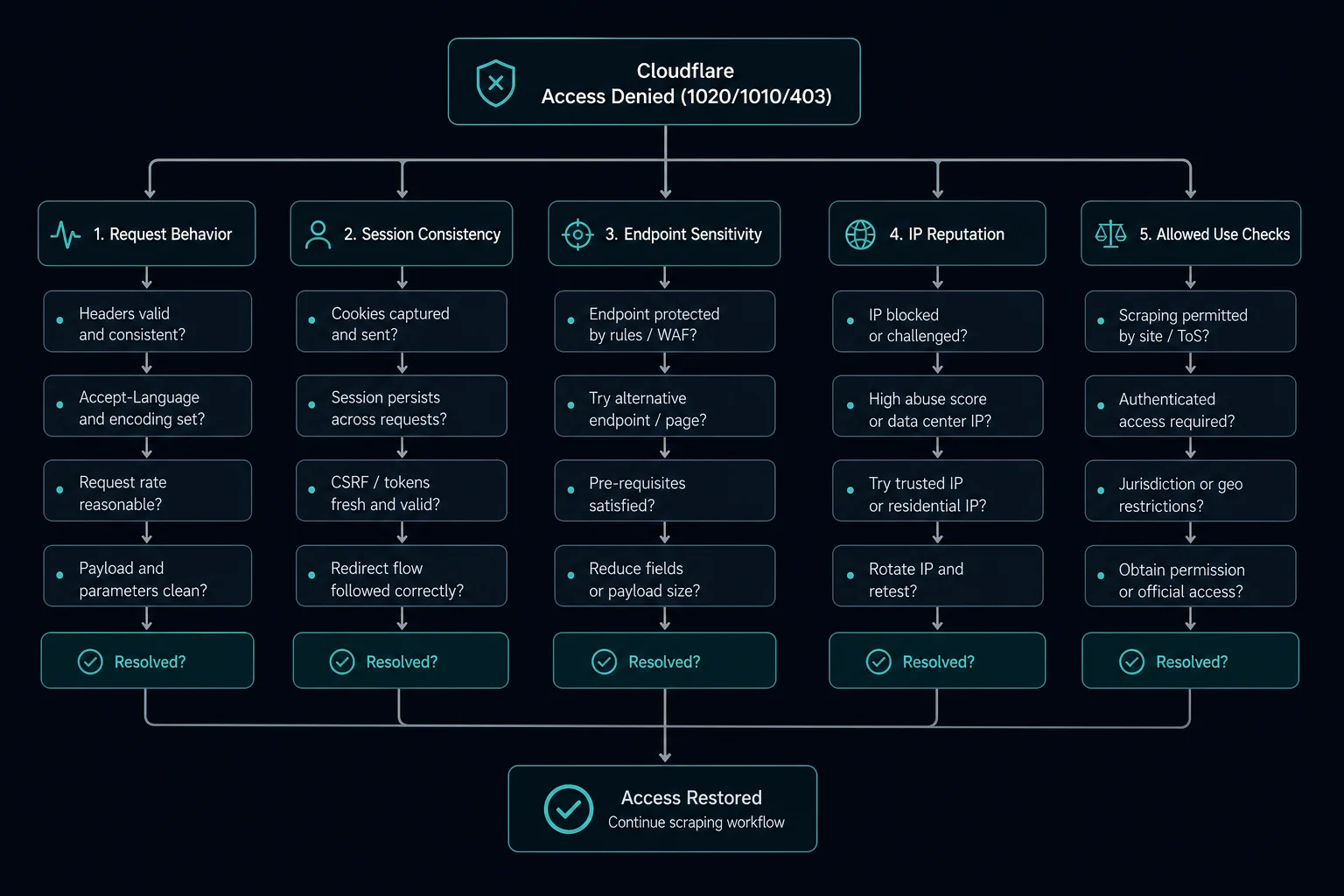Click the globe icon in IP Reputation
1344x896 pixels.
[860, 234]
